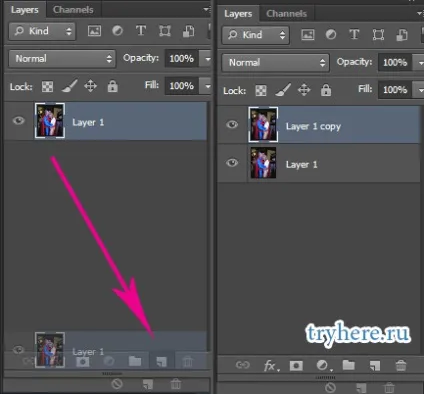Click Opacity 100% field in single-layer panel
Image resolution: width=424 pixels, height=394 pixels.
pyautogui.click(x=182, y=59)
